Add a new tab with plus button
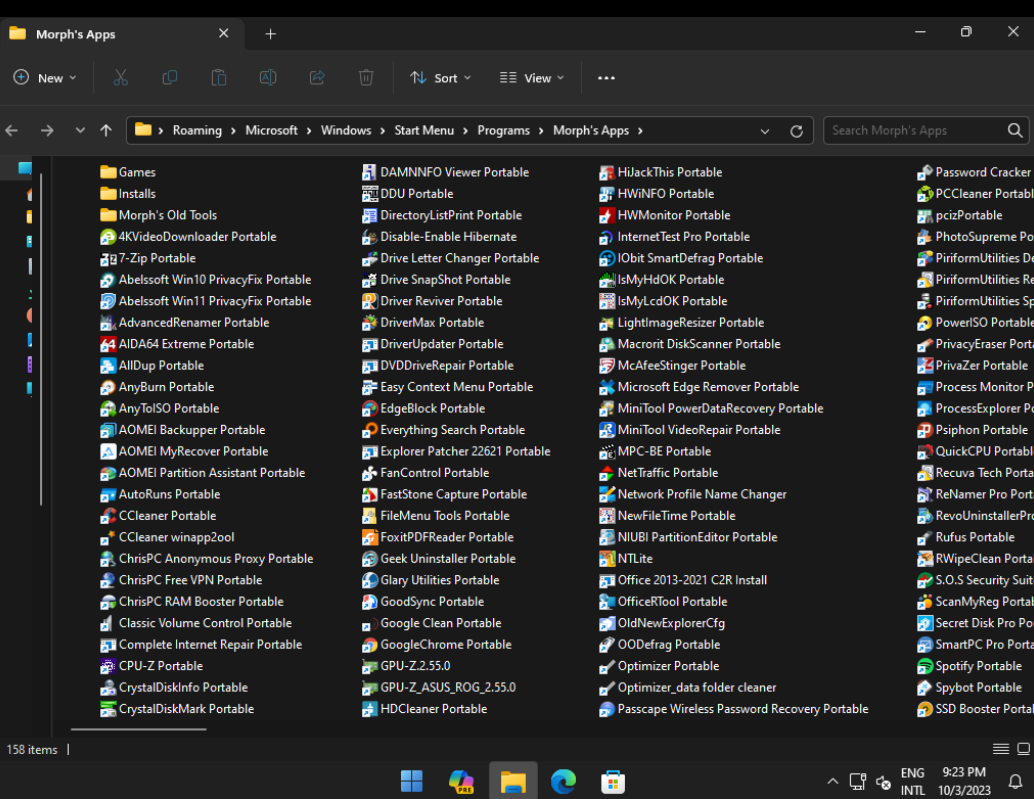Viewport: 1034px width, 799px height. click(270, 34)
